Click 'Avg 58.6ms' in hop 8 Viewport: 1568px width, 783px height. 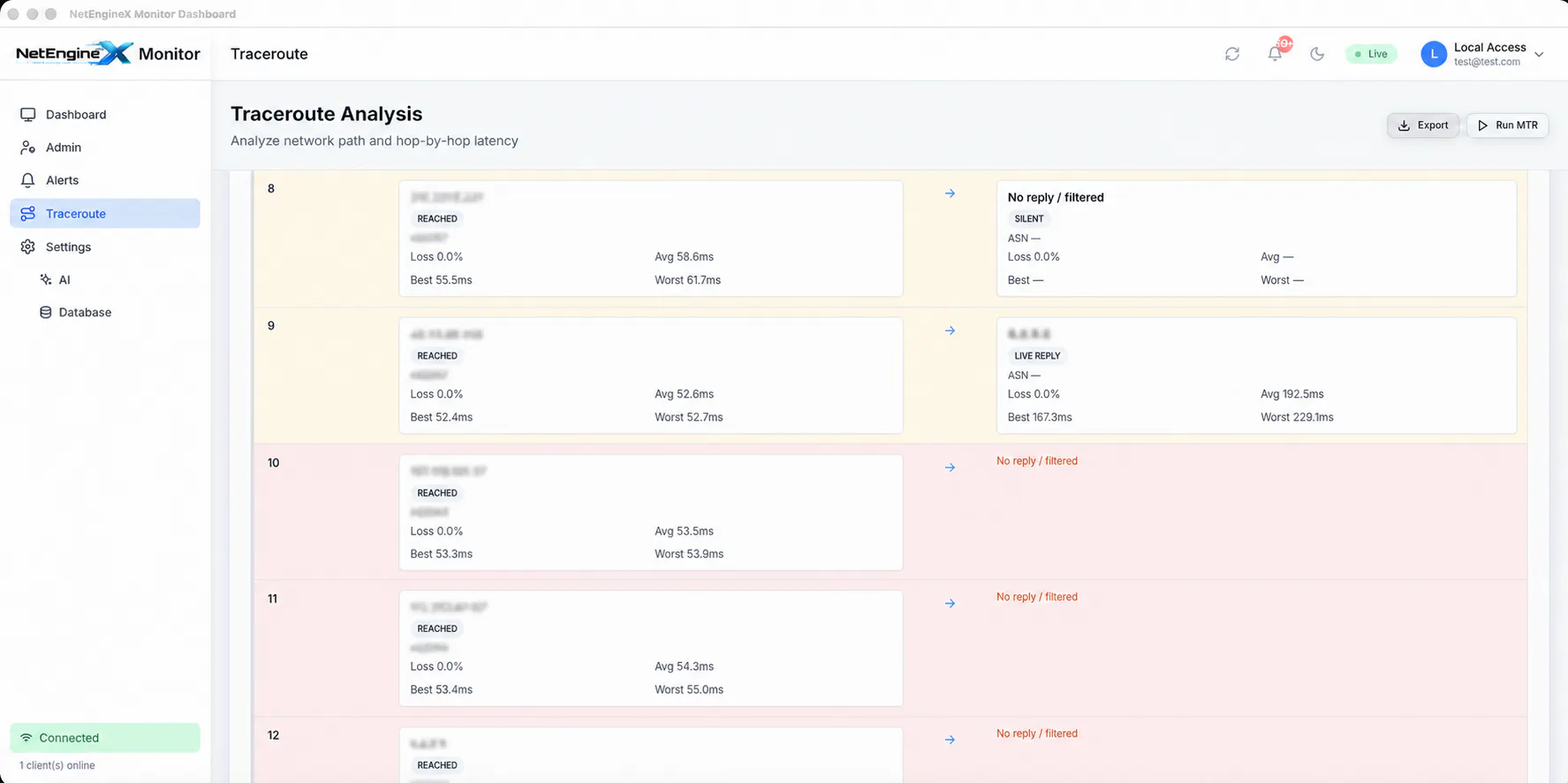coord(684,257)
